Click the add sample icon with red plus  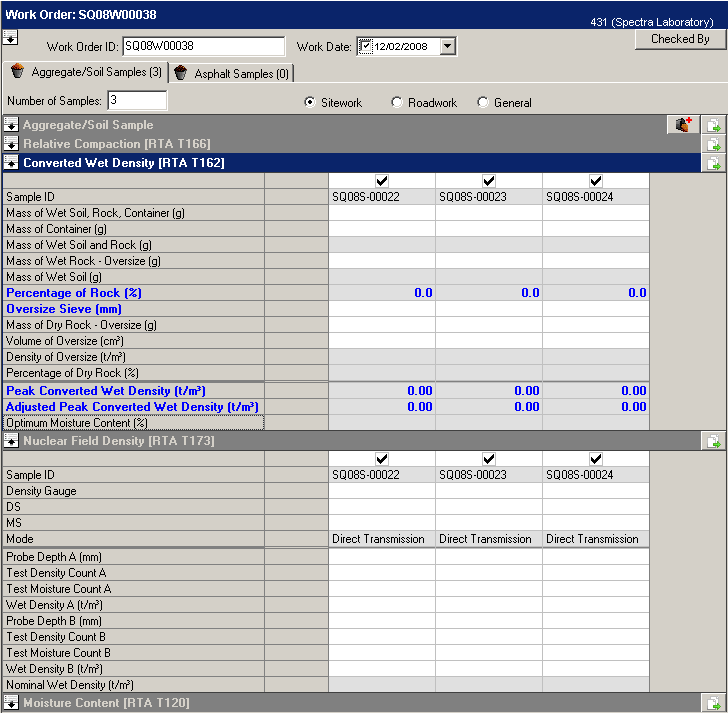coord(683,125)
